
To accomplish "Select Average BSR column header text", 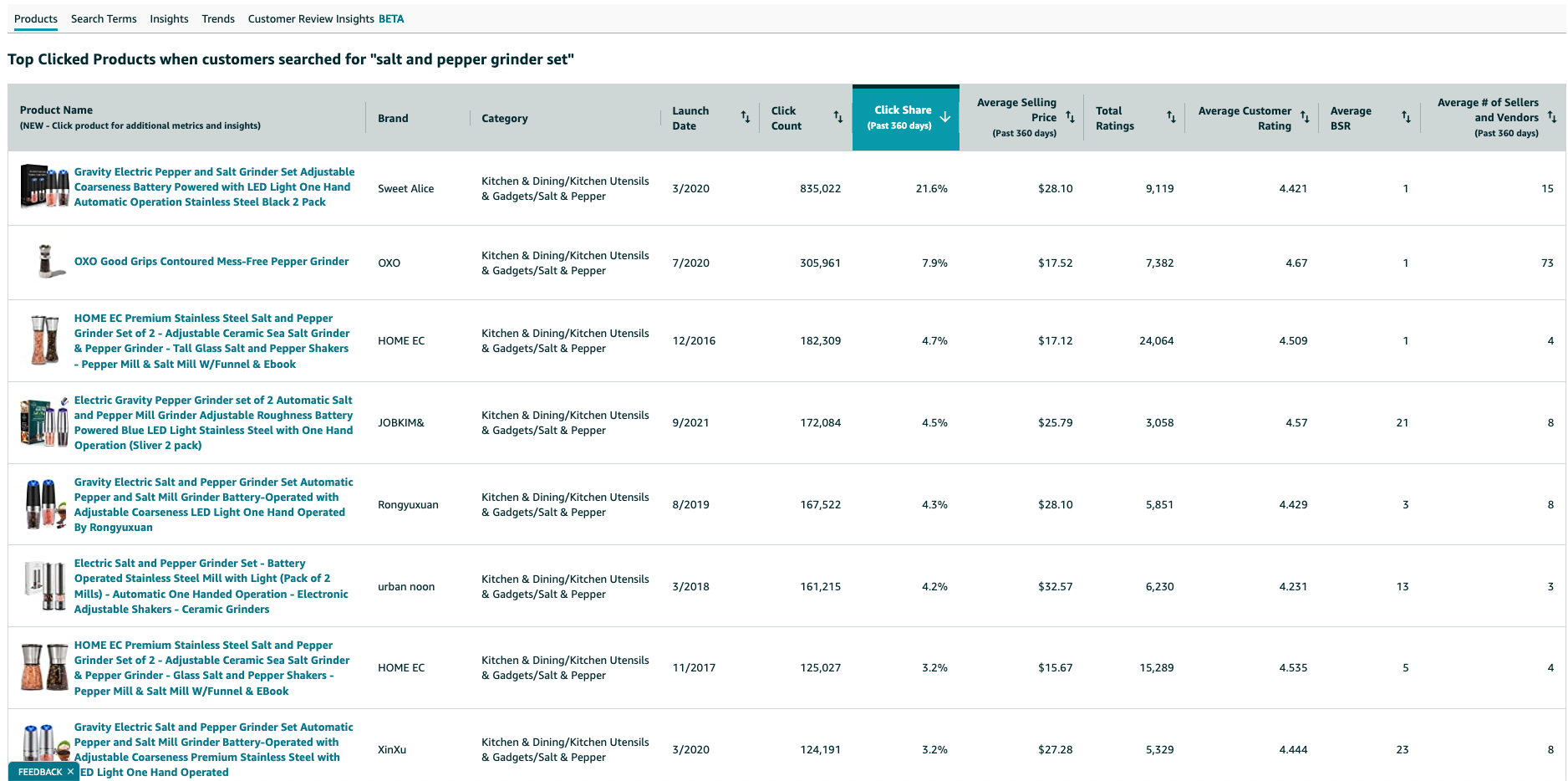I will point(1351,118).
